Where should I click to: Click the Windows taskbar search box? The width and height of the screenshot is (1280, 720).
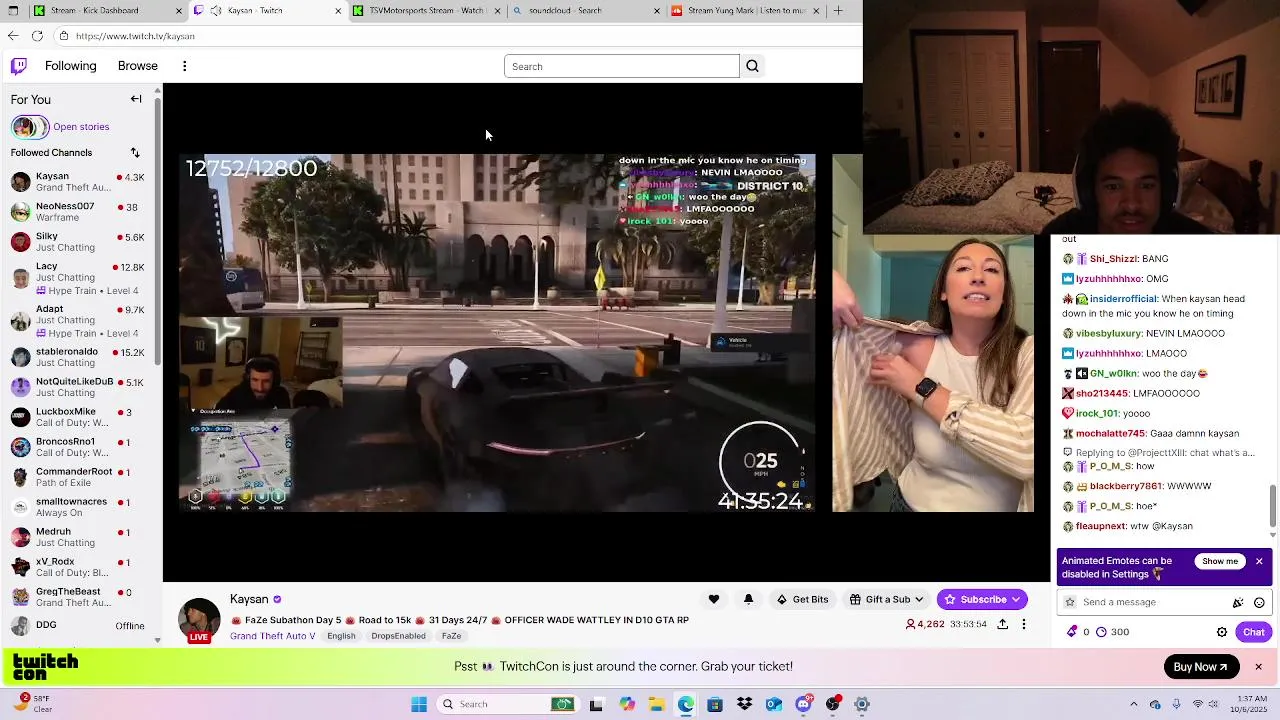pyautogui.click(x=509, y=704)
